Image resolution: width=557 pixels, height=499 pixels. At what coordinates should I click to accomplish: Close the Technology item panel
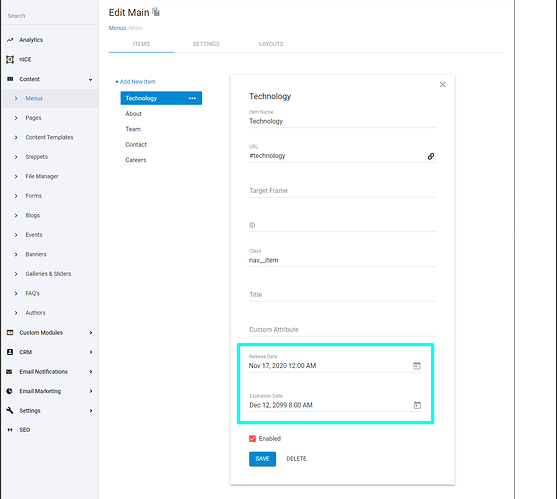pos(442,85)
